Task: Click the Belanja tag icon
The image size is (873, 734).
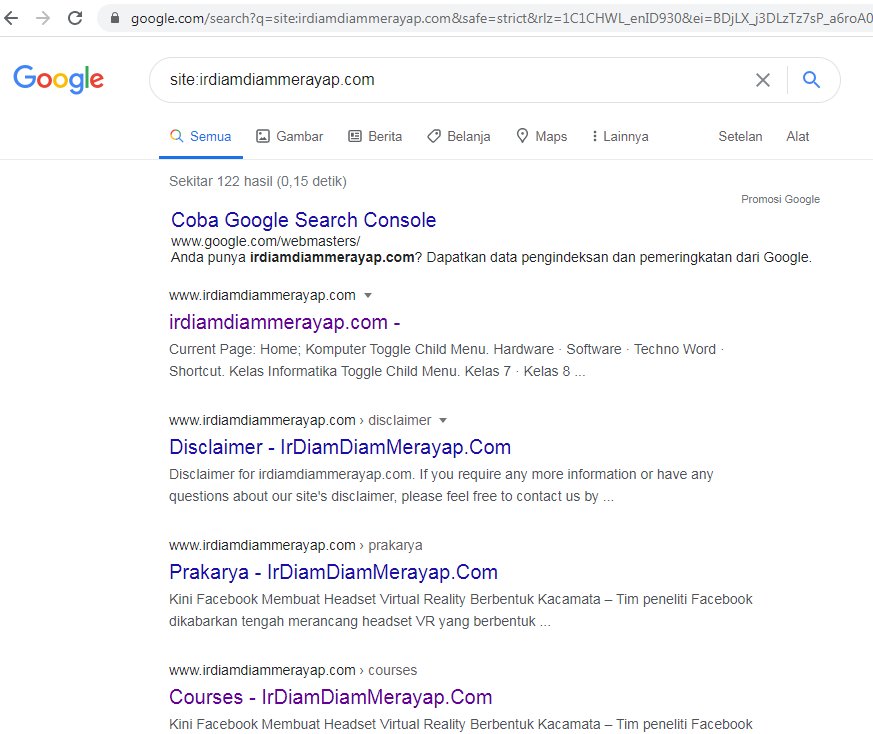Action: tap(434, 136)
